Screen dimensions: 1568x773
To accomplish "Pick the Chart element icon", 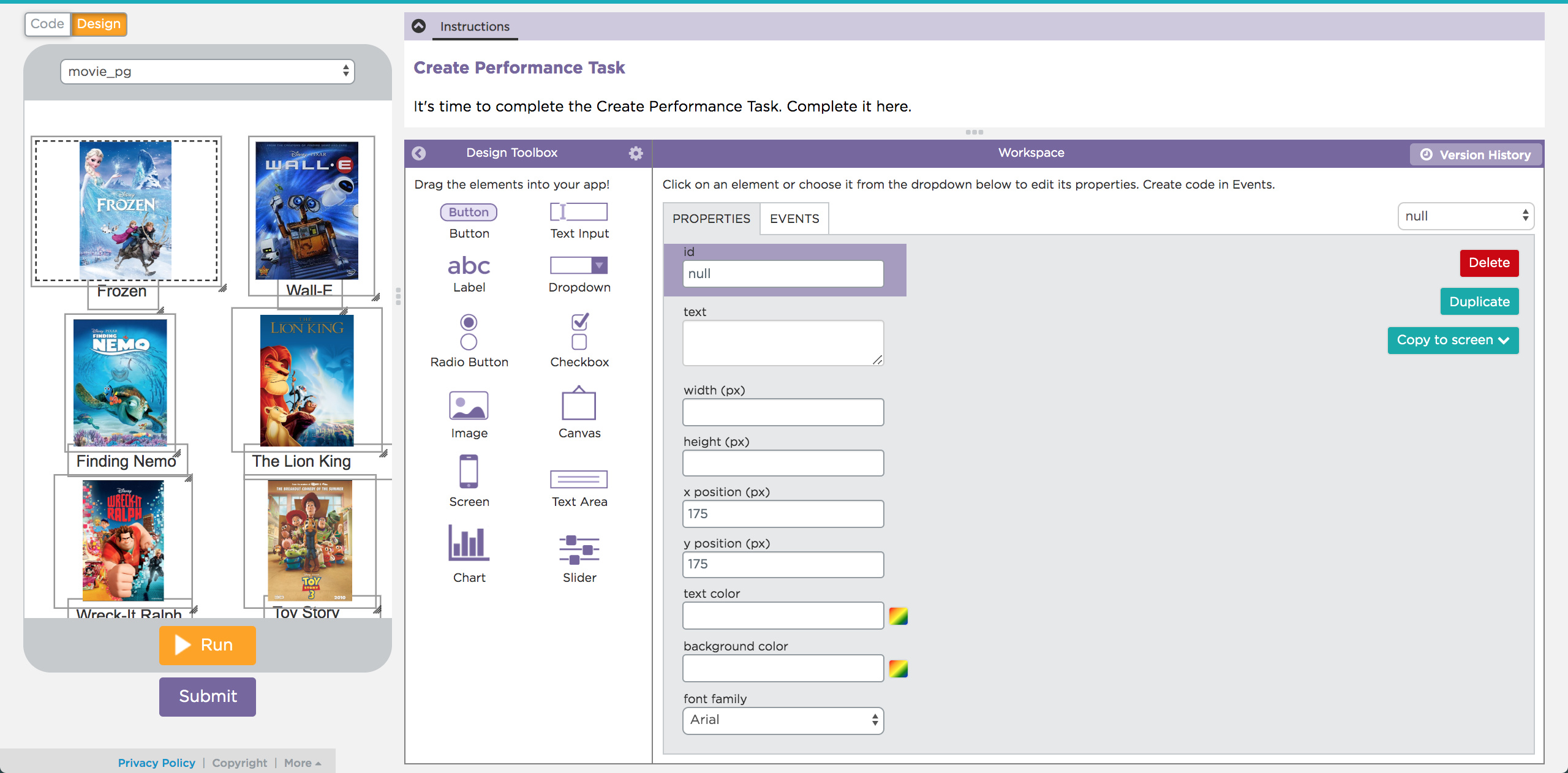I will [x=469, y=543].
